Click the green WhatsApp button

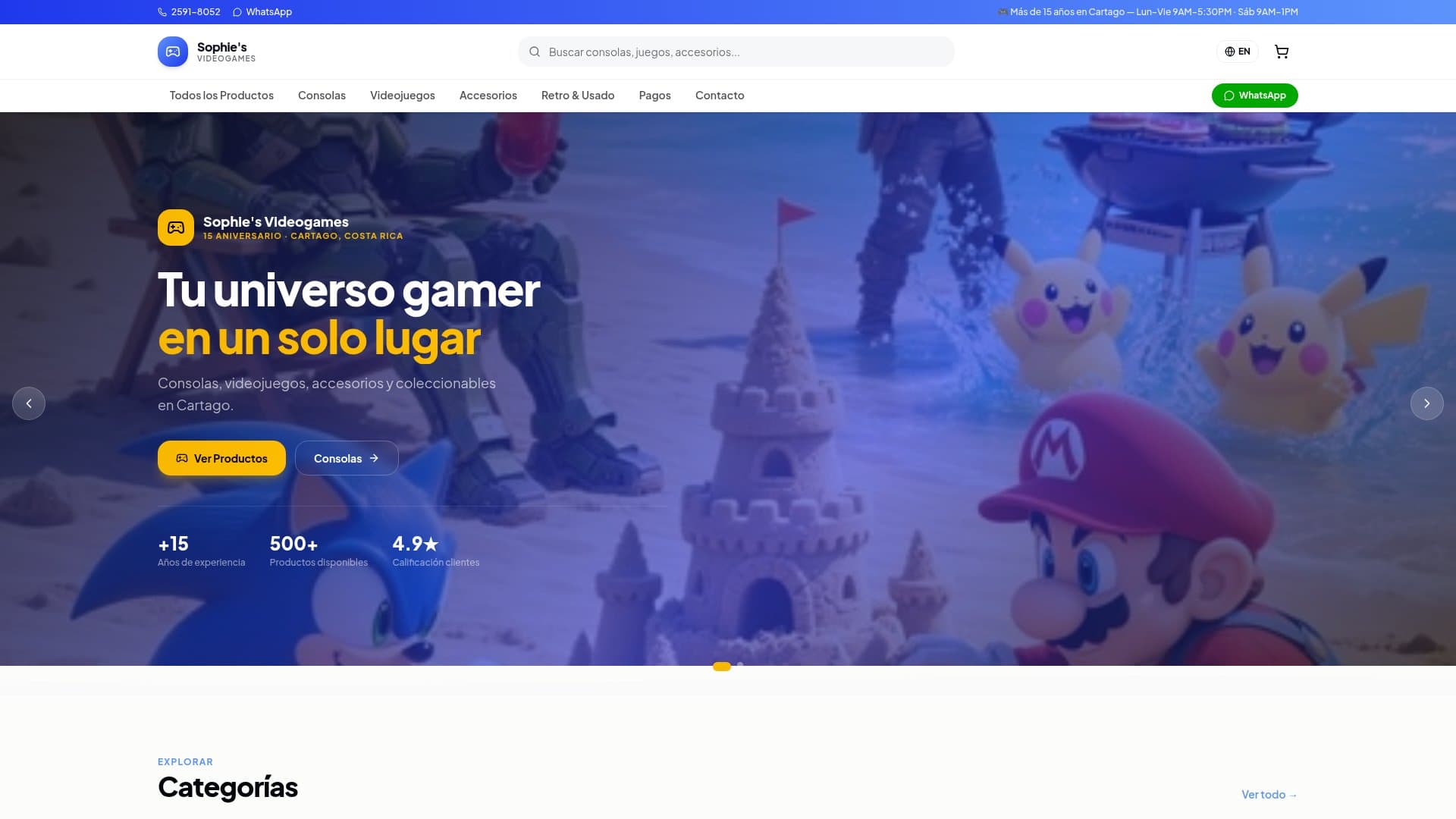[1254, 96]
